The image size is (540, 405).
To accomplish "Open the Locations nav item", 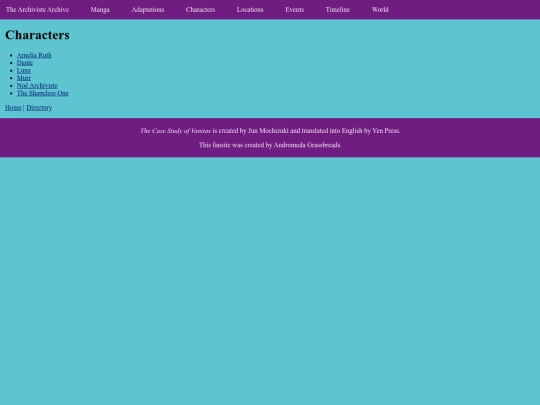I will click(250, 10).
